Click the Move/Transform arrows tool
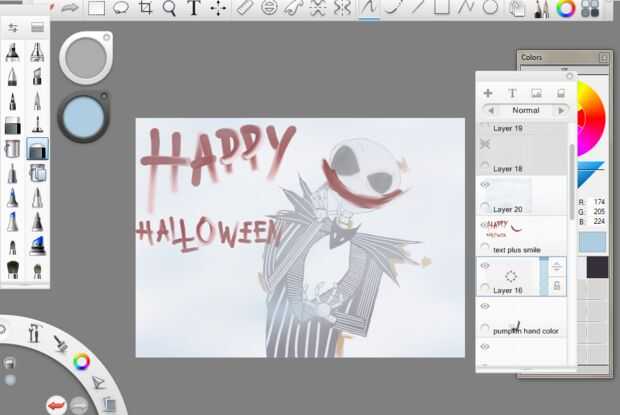 click(x=218, y=9)
